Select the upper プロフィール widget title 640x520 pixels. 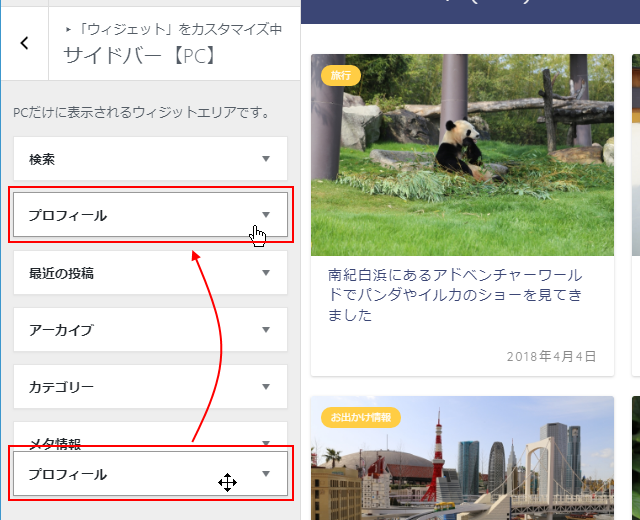(x=68, y=216)
